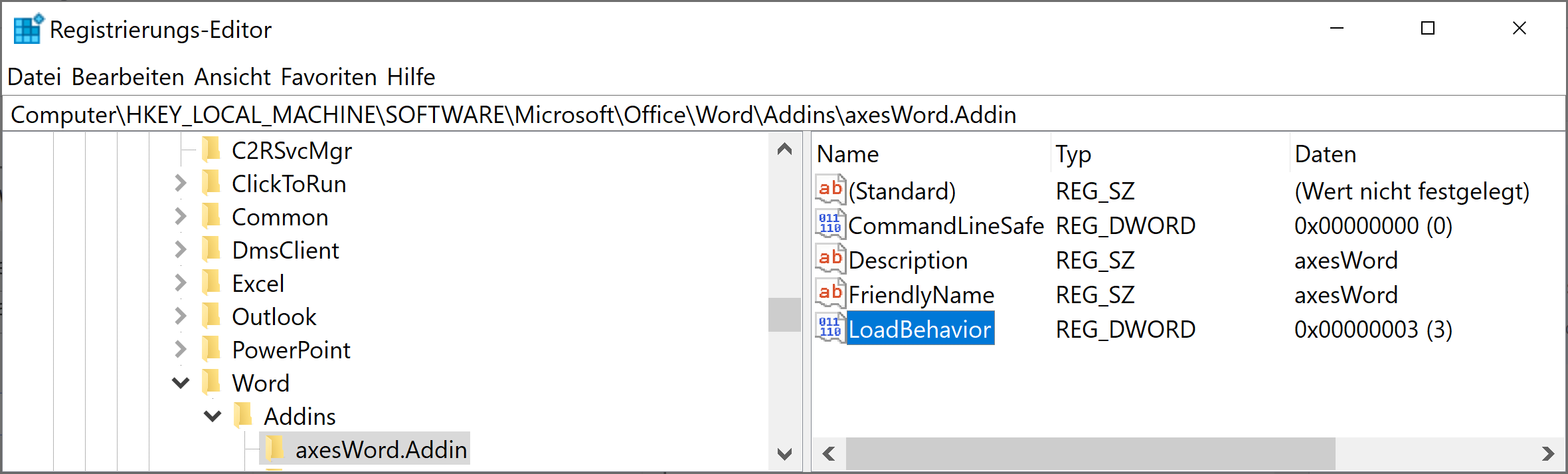Click the tree pane scroll-down arrow
This screenshot has width=1568, height=474.
[784, 454]
